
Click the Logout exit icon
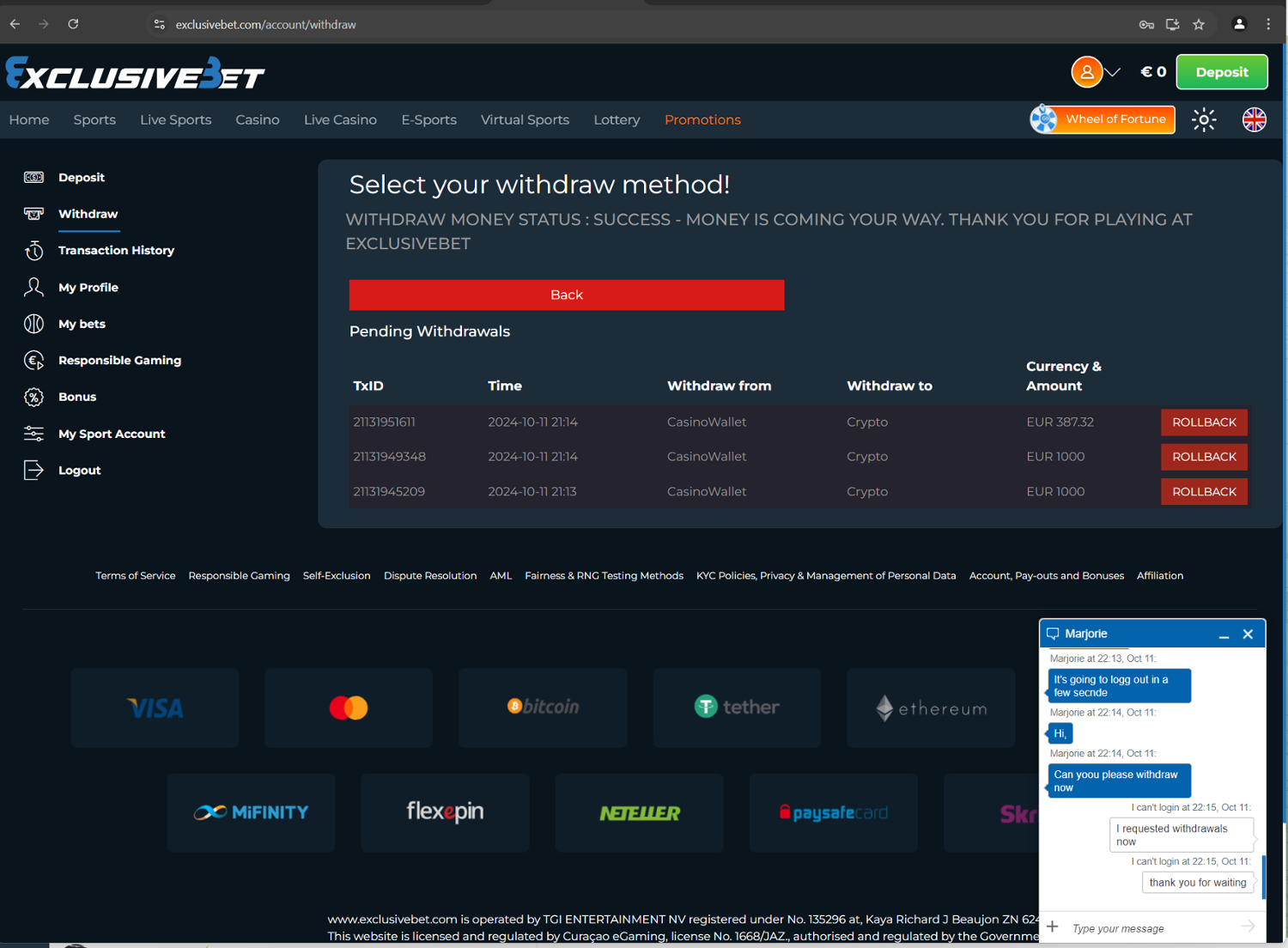pyautogui.click(x=33, y=471)
